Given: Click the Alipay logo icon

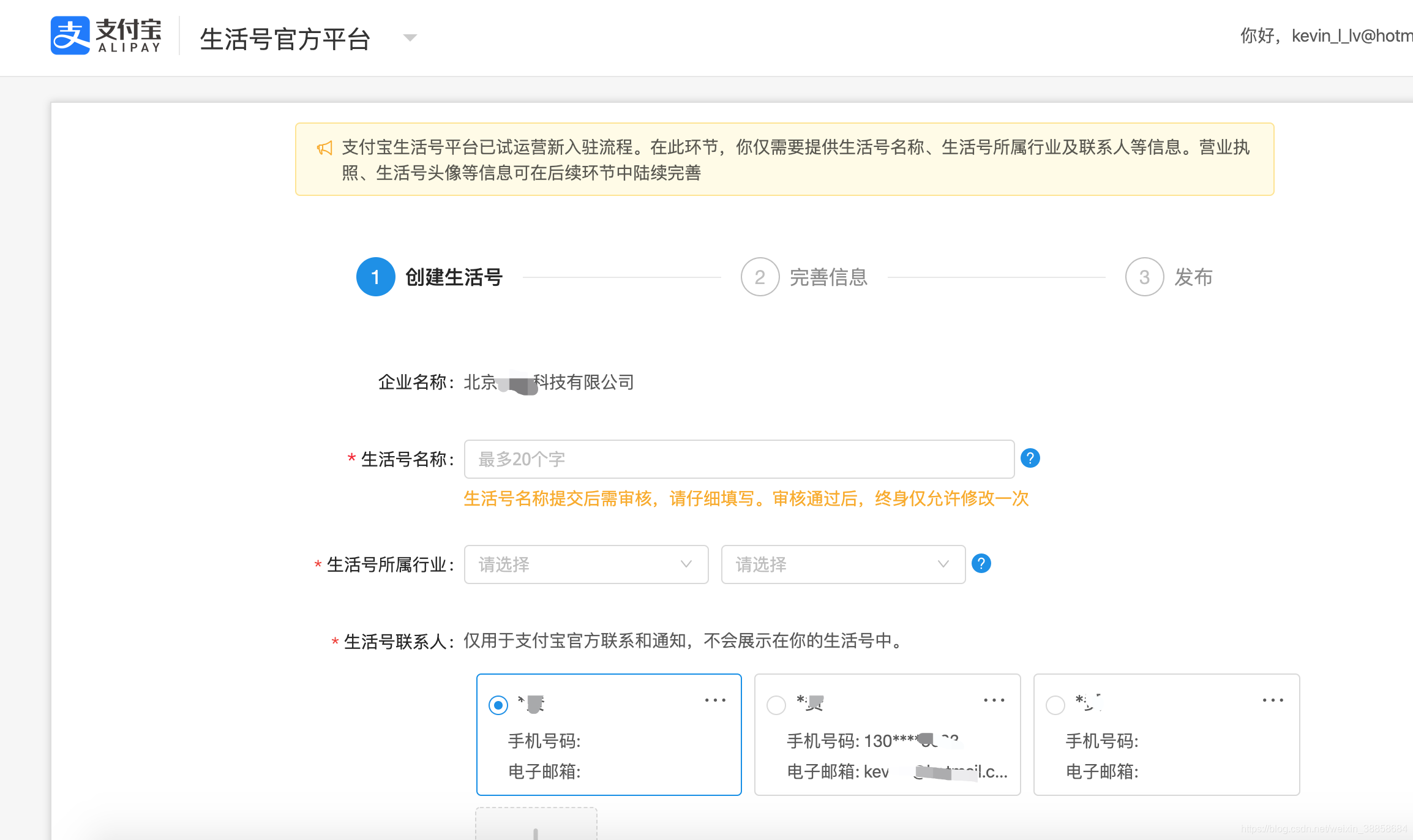Looking at the screenshot, I should coord(70,36).
